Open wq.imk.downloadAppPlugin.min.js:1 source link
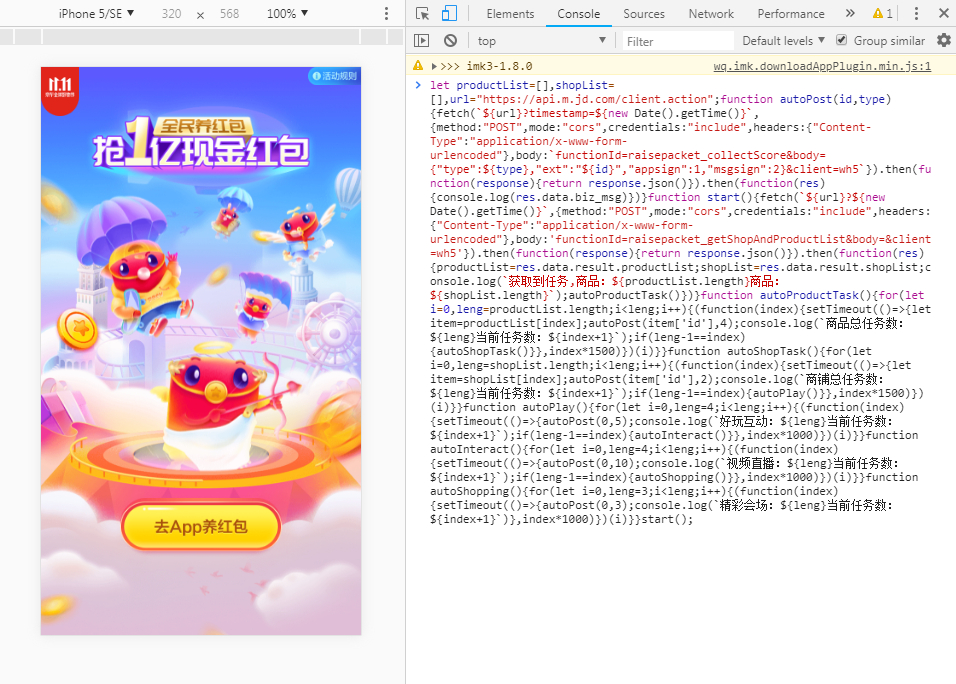This screenshot has width=956, height=684. pyautogui.click(x=822, y=66)
